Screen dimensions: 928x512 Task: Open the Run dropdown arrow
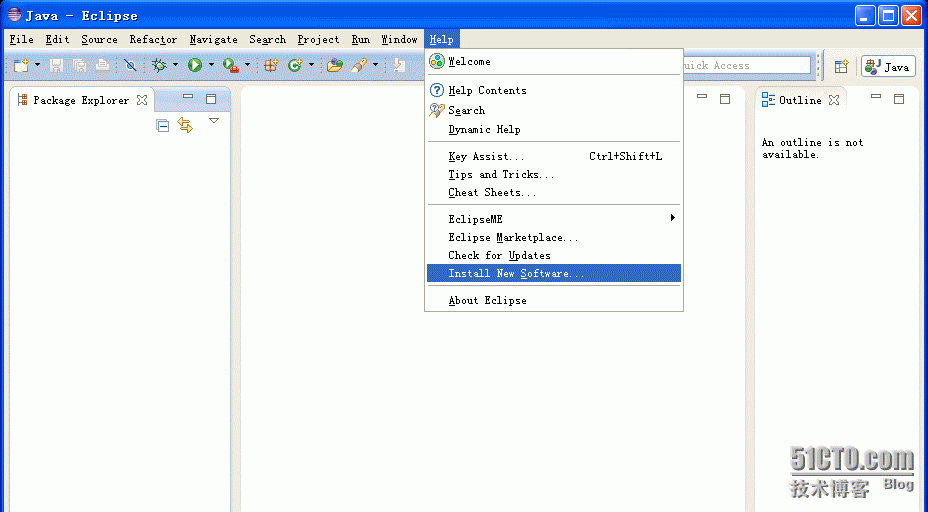[211, 65]
